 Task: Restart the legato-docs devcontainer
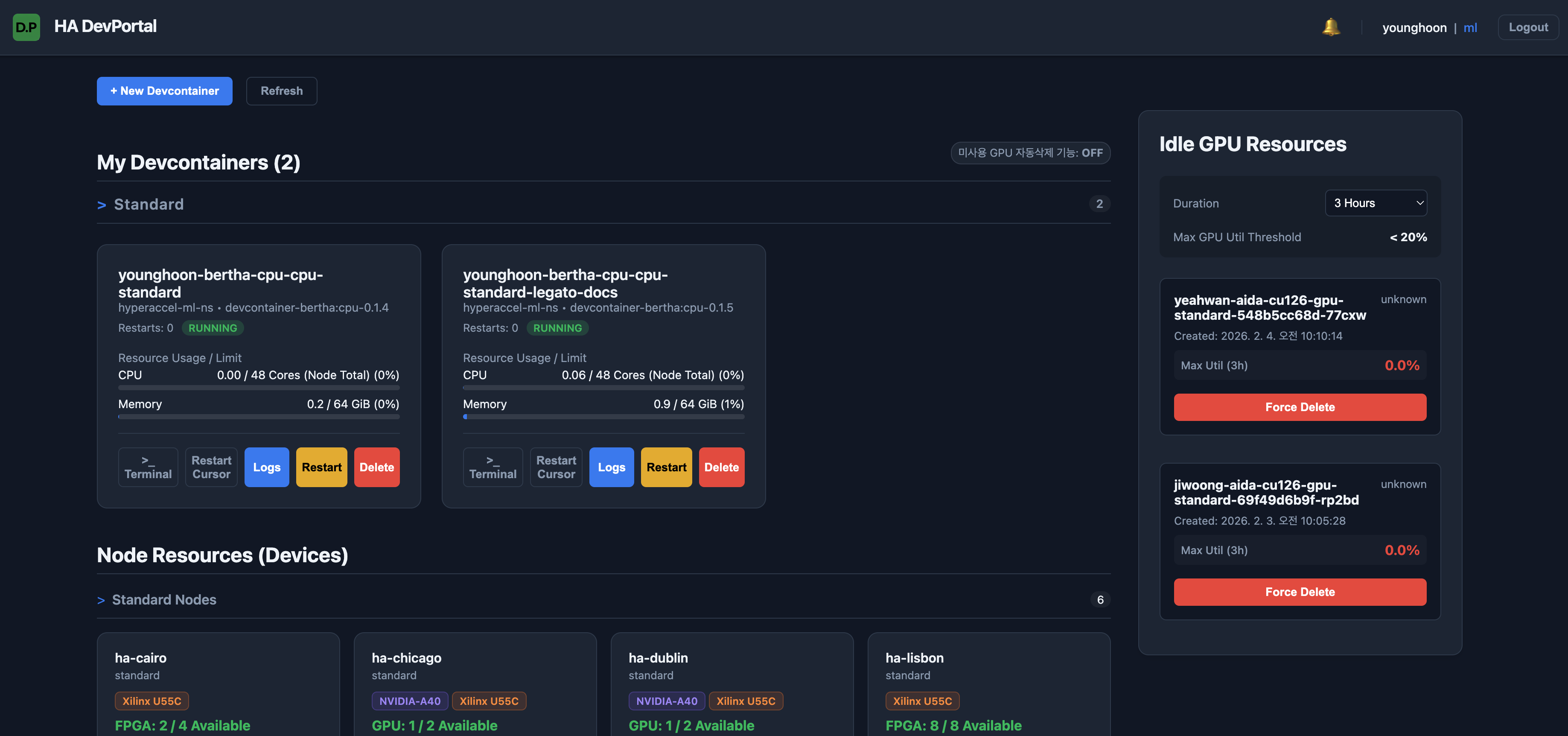click(666, 467)
